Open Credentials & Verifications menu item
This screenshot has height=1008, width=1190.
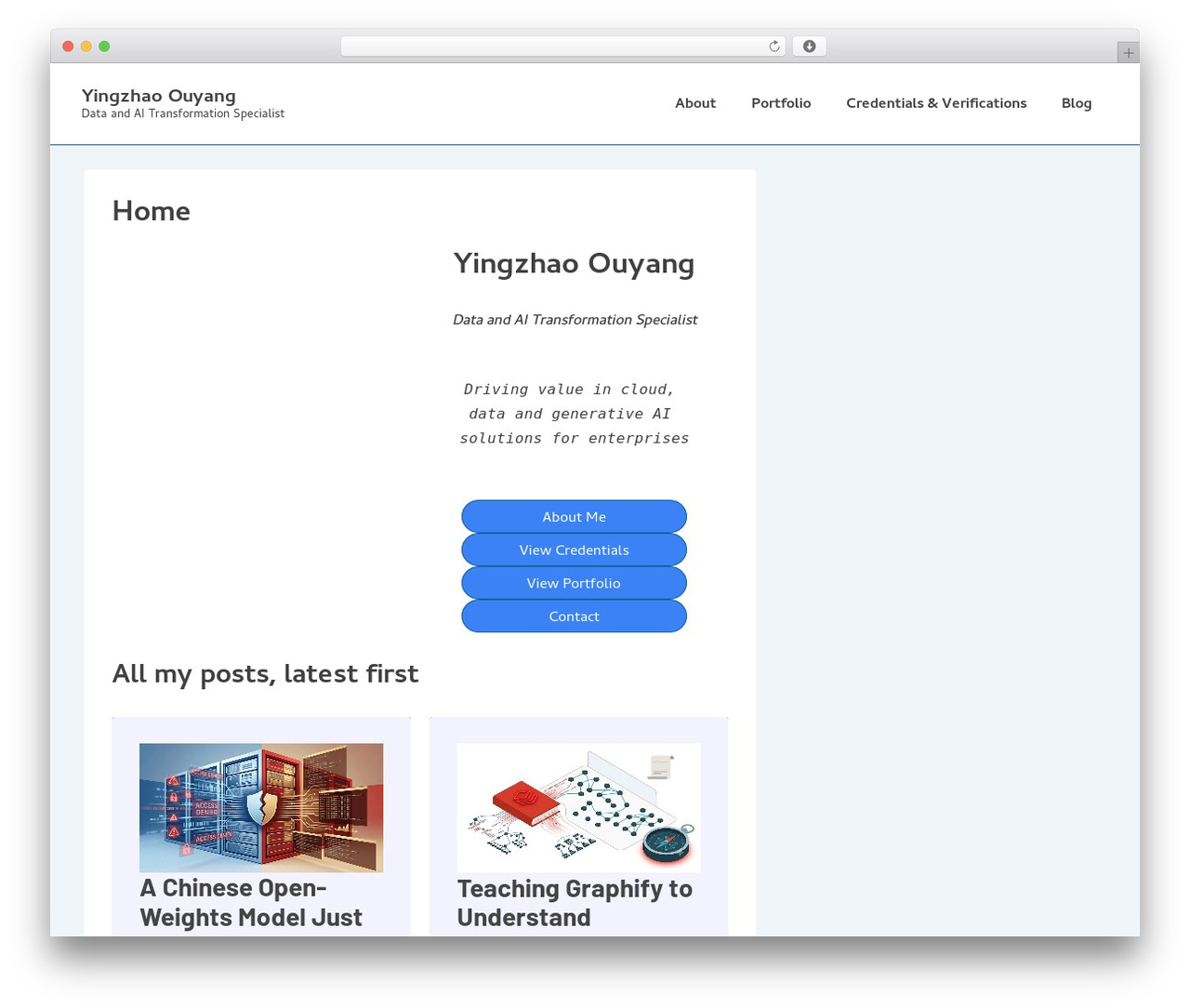pos(936,103)
